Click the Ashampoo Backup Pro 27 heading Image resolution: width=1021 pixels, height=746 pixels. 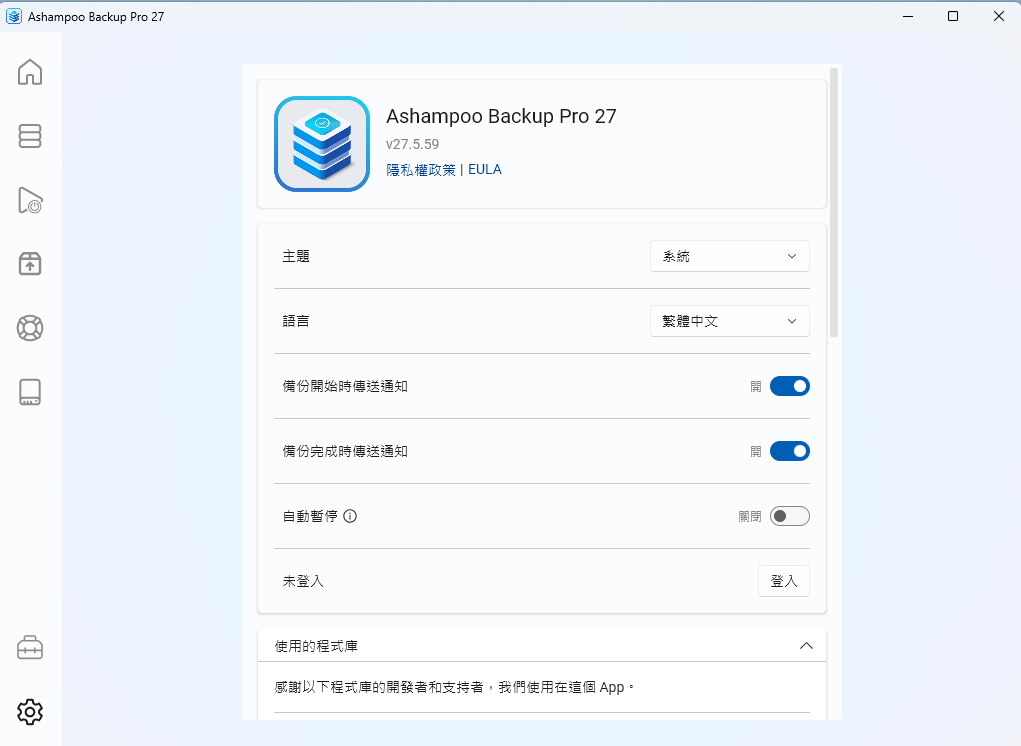501,116
